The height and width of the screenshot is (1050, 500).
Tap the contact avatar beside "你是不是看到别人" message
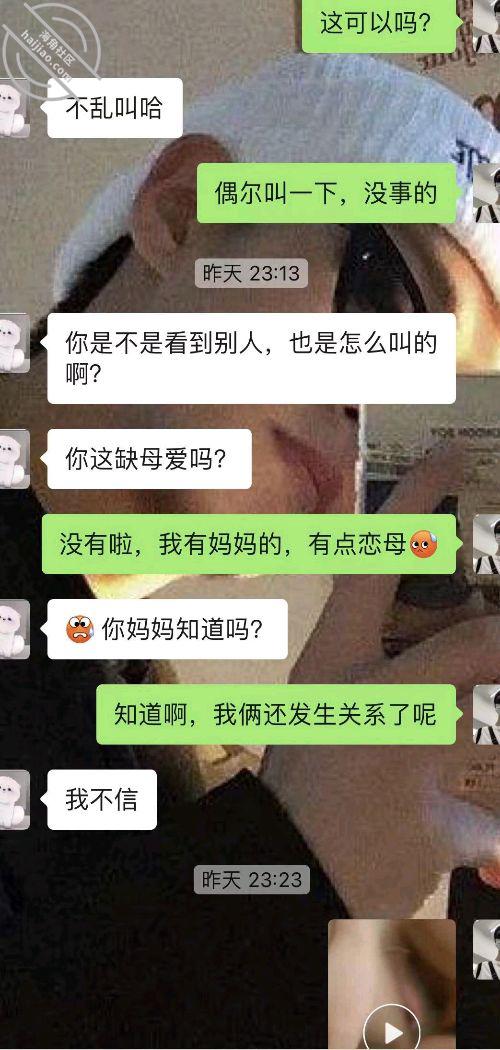pyautogui.click(x=14, y=343)
